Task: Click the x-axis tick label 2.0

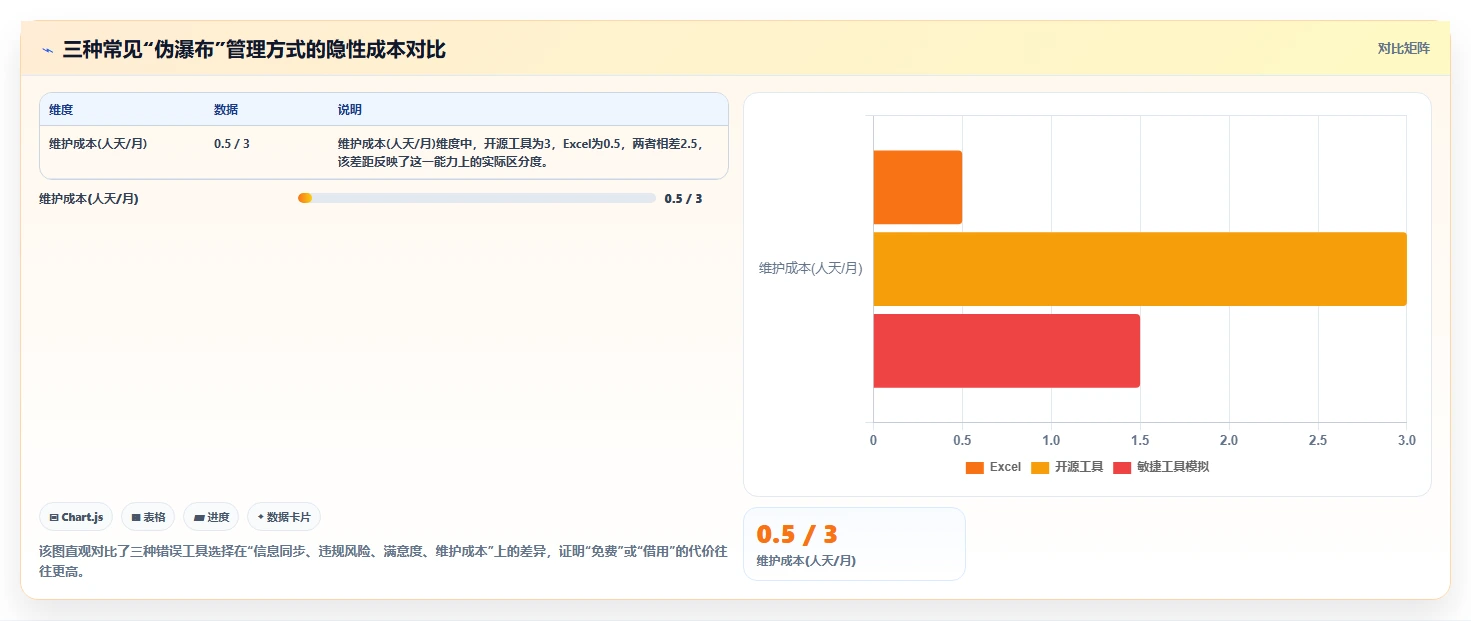Action: pos(1229,441)
